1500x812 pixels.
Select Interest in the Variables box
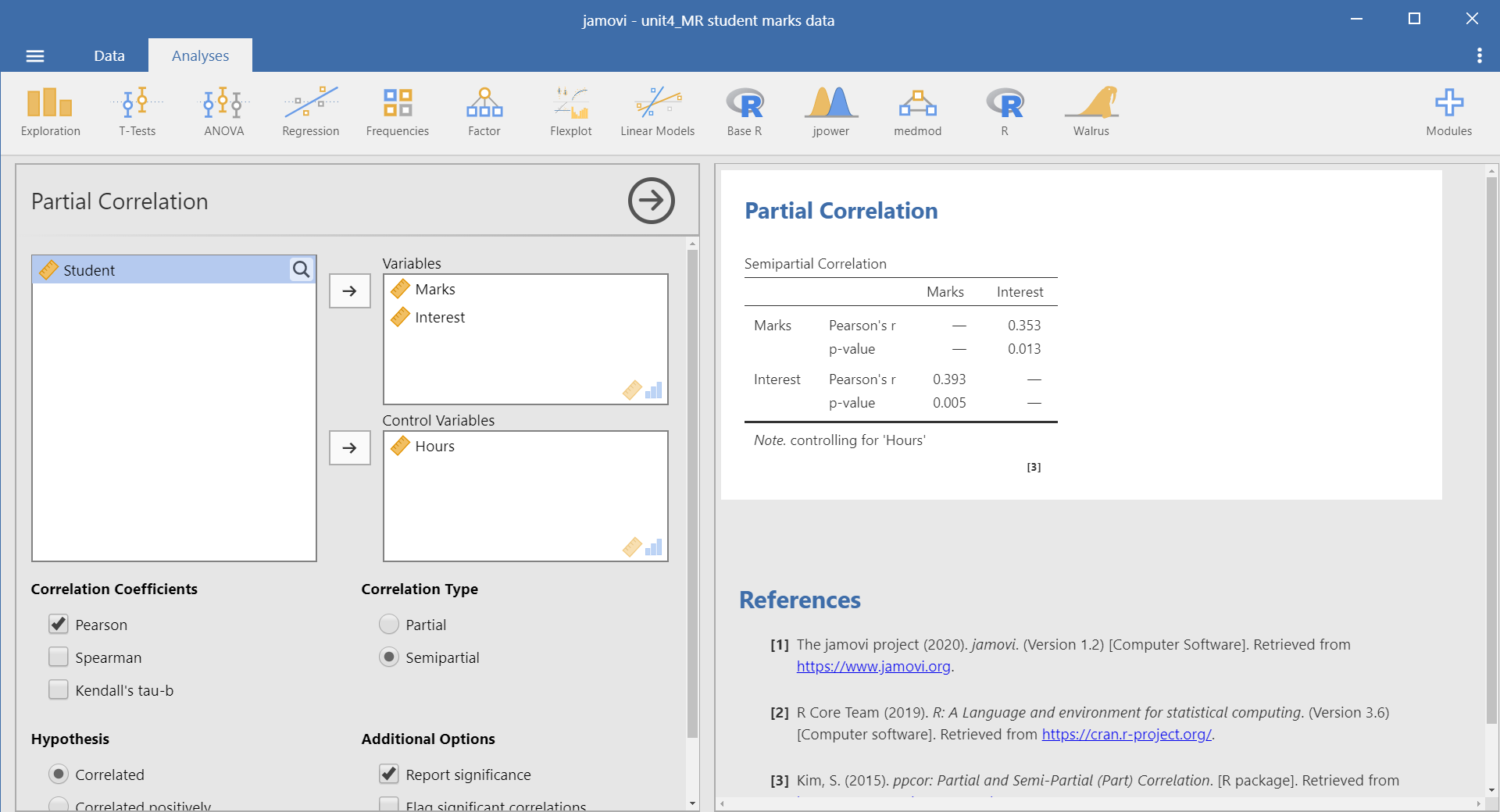click(x=526, y=317)
